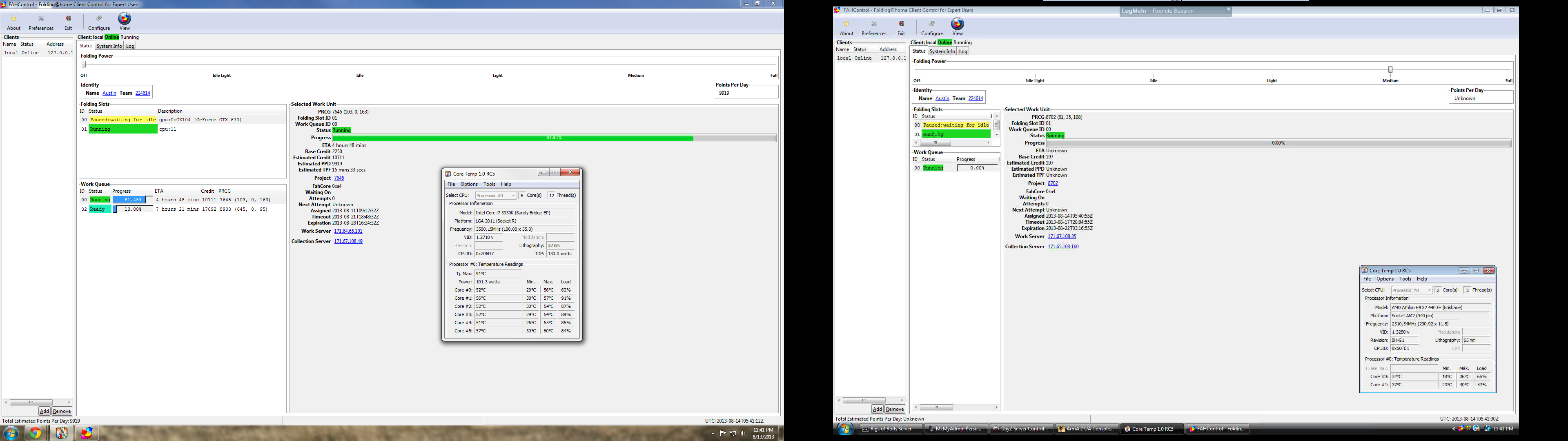Launch the View viewer in local FAHControl

pos(124,22)
